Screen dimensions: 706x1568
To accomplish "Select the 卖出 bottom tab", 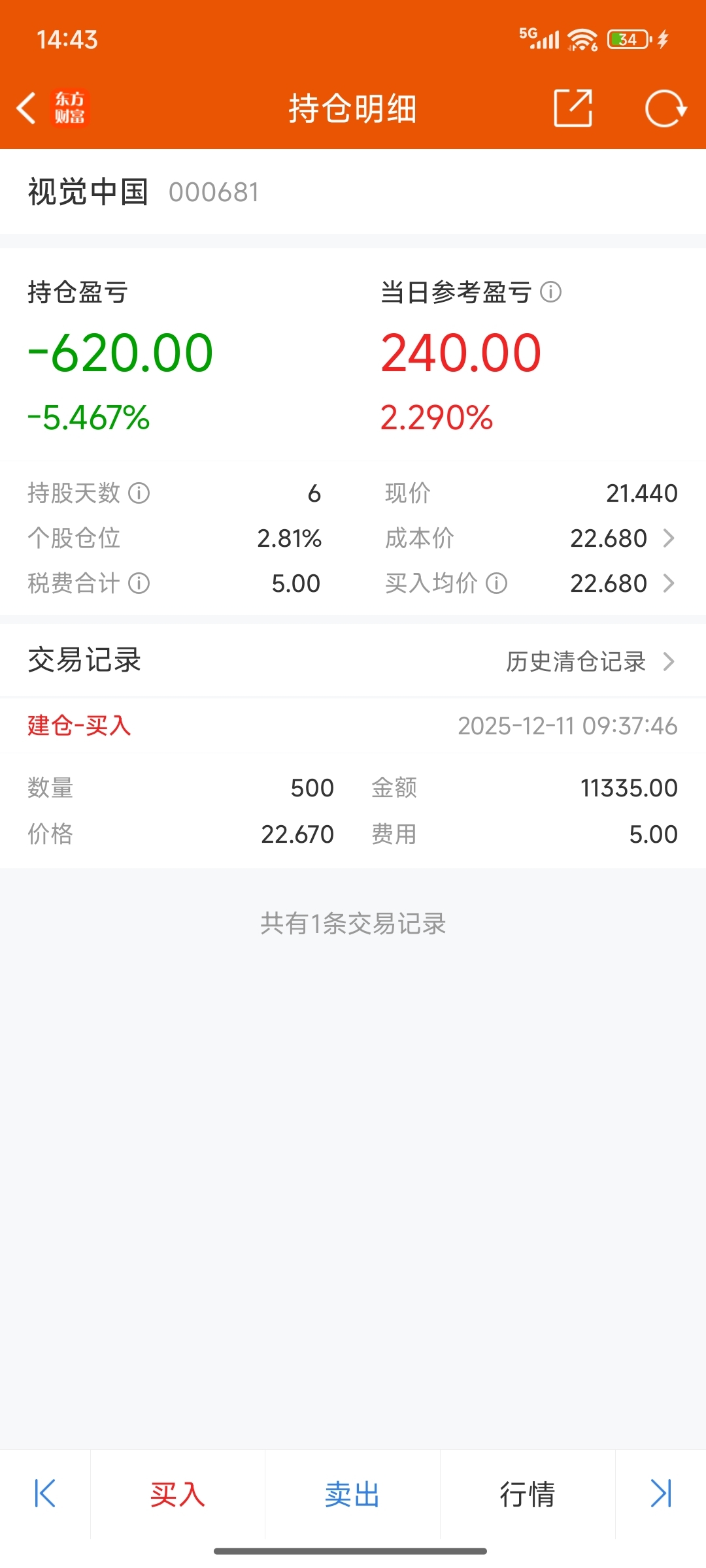I will tap(352, 1494).
